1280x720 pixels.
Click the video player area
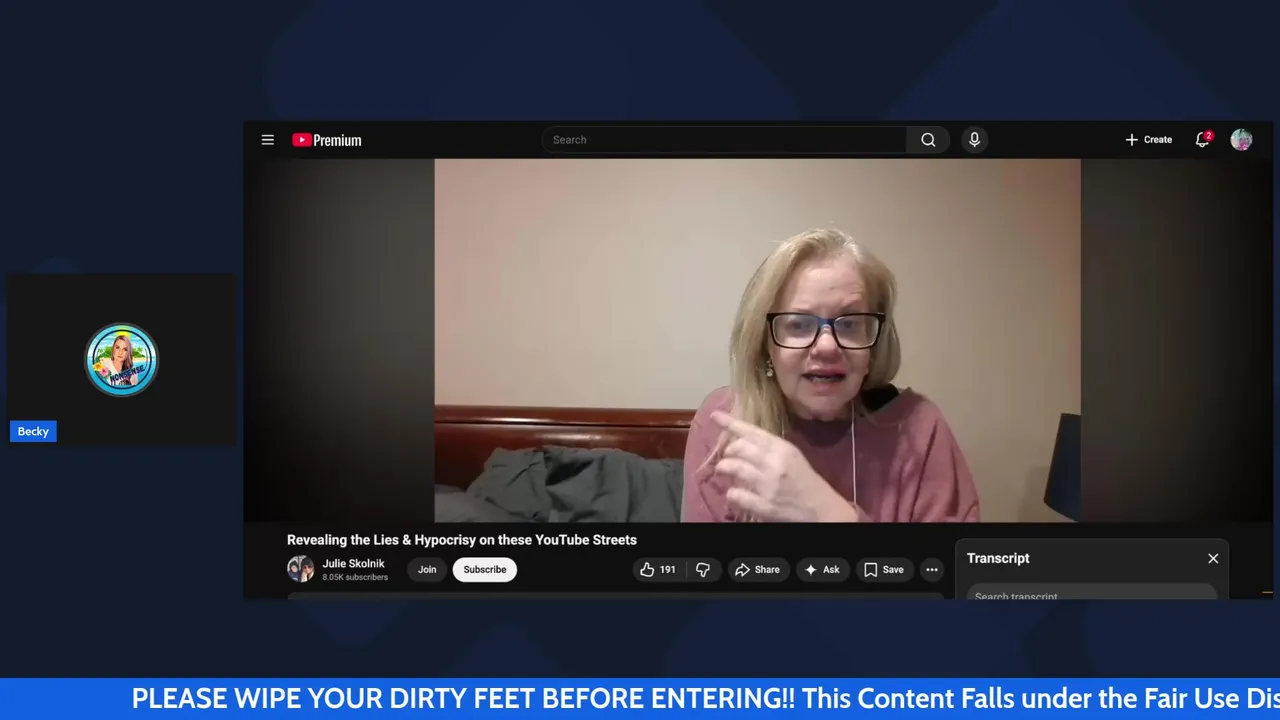(757, 340)
